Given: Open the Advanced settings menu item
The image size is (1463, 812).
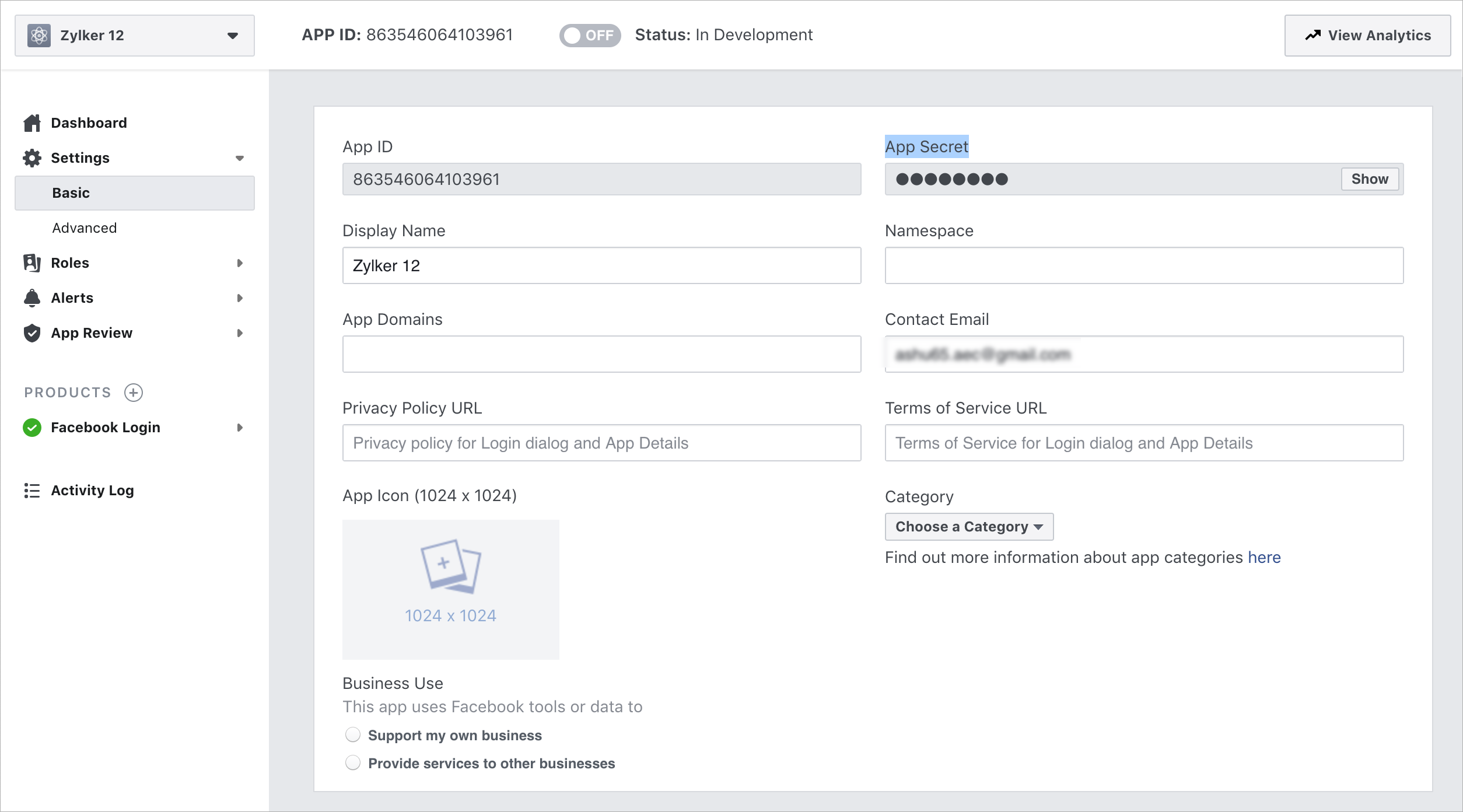Looking at the screenshot, I should [85, 228].
